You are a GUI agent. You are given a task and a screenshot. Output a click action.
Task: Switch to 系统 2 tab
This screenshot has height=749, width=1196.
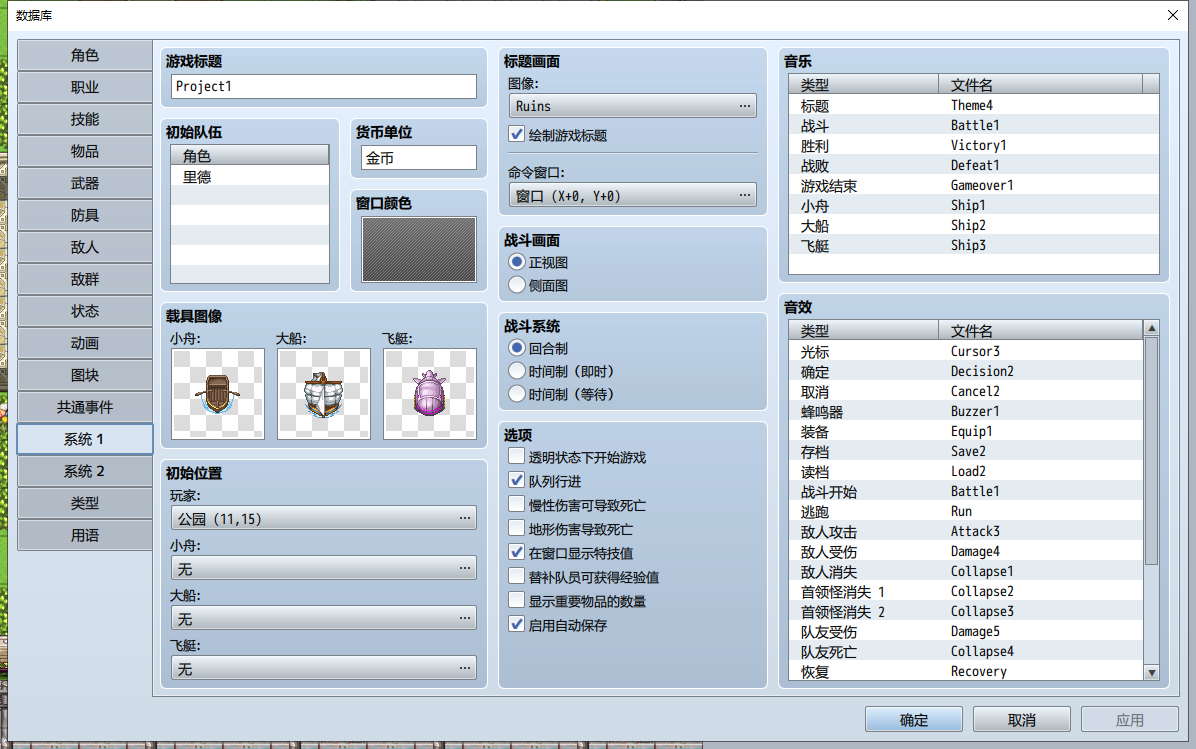[x=85, y=471]
